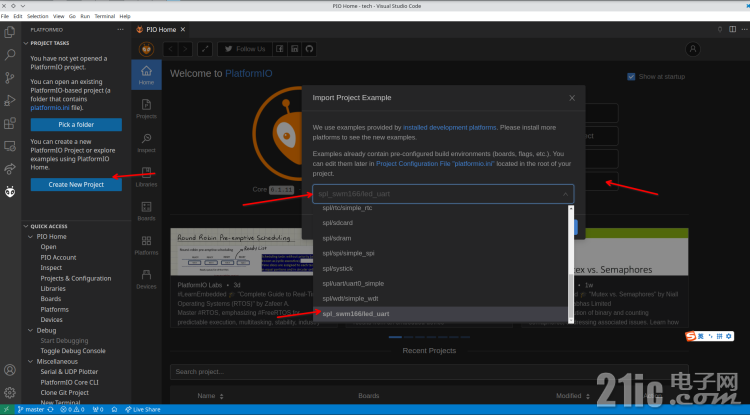The width and height of the screenshot is (750, 415).
Task: Open the Selection menu
Action: pyautogui.click(x=37, y=16)
